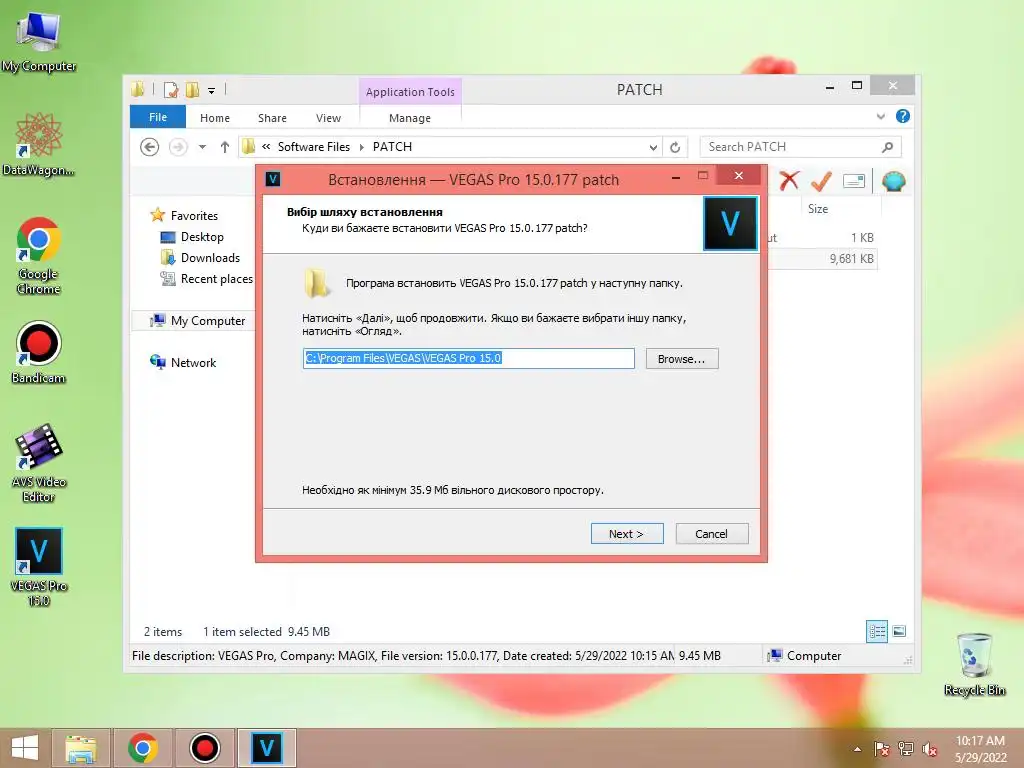
Task: Click the orange checkmark toolbar icon
Action: pos(821,181)
